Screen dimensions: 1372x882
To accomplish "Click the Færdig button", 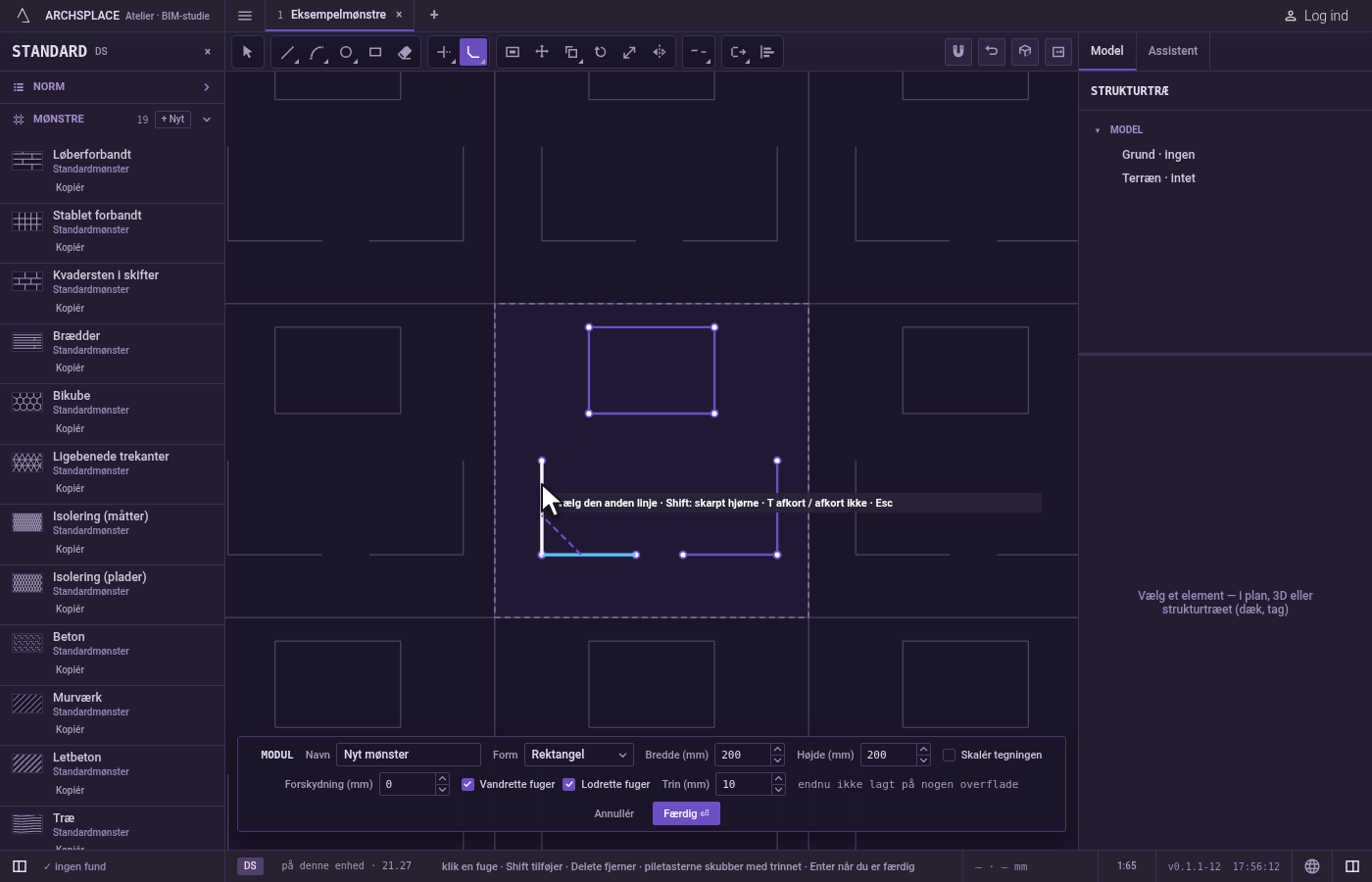I will pos(686,813).
